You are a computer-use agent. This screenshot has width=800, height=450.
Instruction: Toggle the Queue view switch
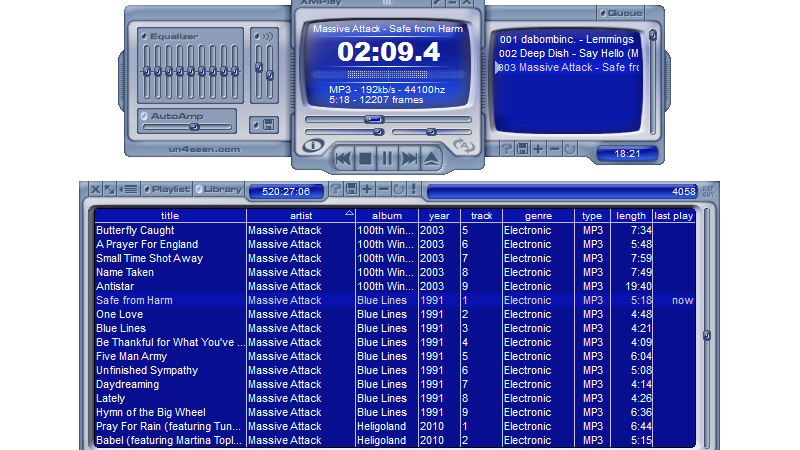pyautogui.click(x=603, y=13)
